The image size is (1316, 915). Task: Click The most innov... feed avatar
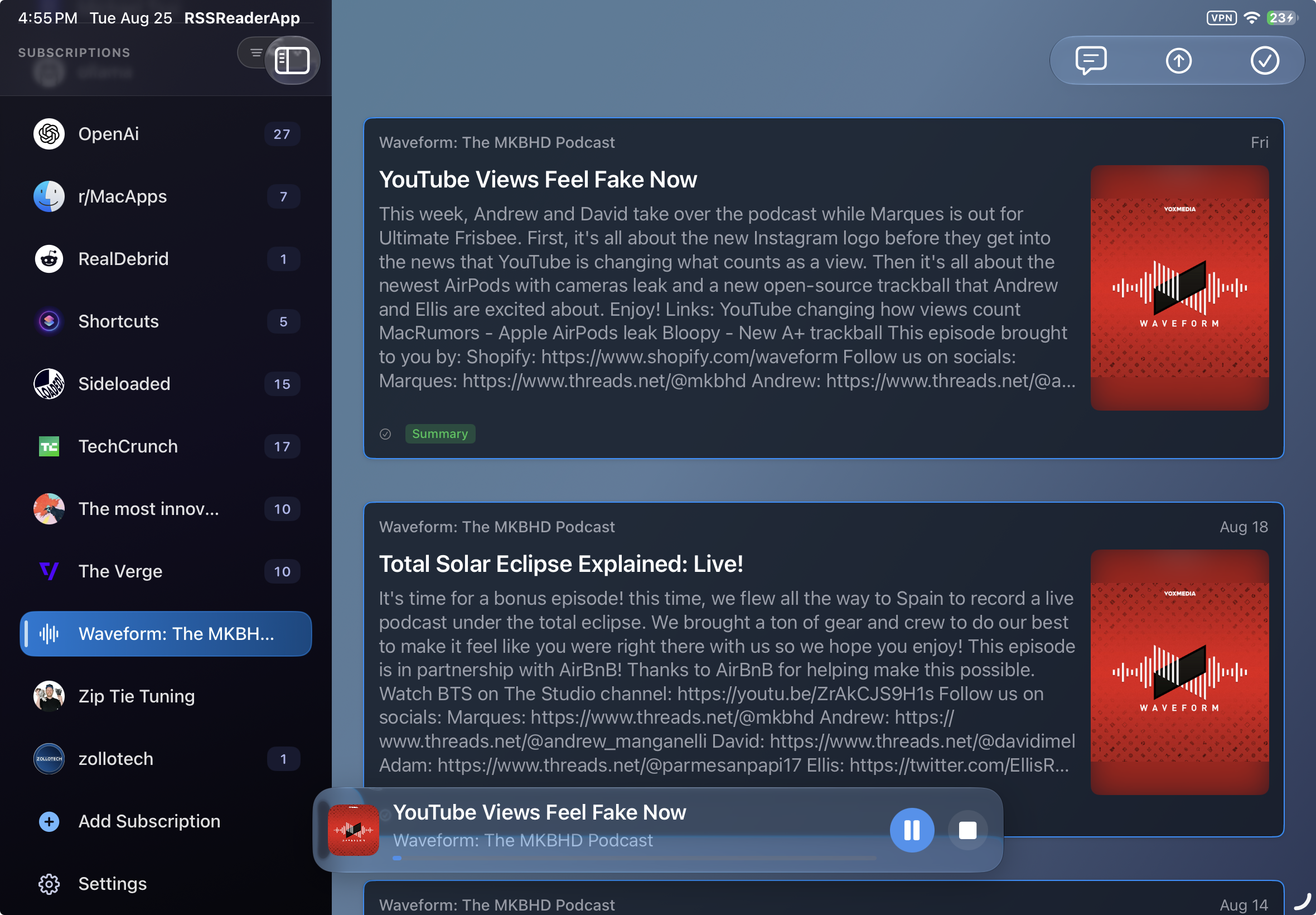click(x=49, y=509)
